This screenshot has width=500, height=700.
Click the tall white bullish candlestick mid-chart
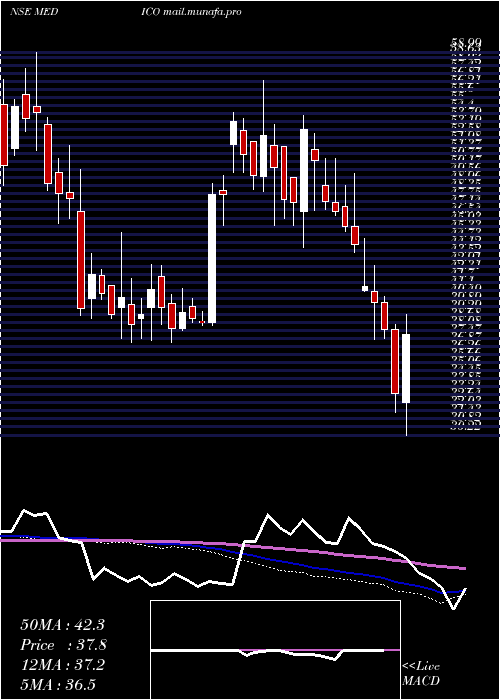212,258
